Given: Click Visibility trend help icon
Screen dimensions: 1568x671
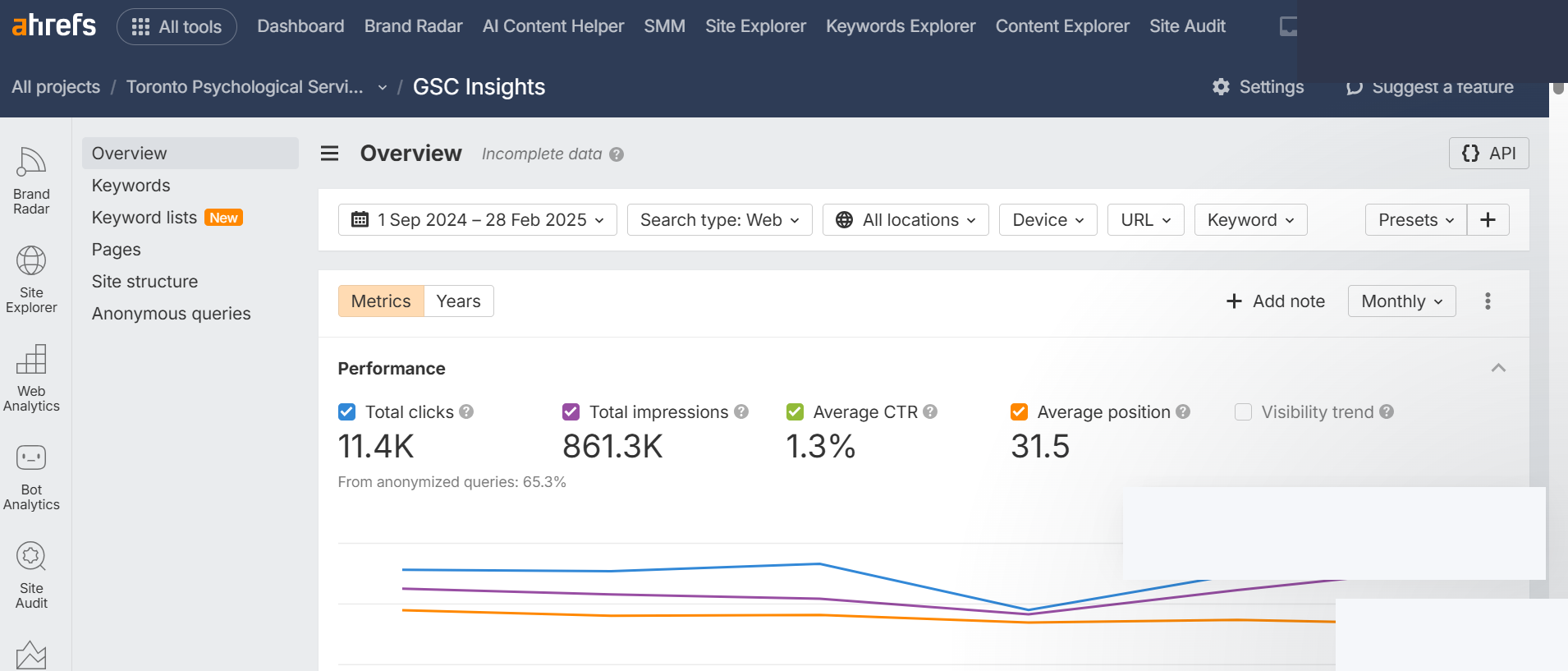Looking at the screenshot, I should click(1387, 411).
